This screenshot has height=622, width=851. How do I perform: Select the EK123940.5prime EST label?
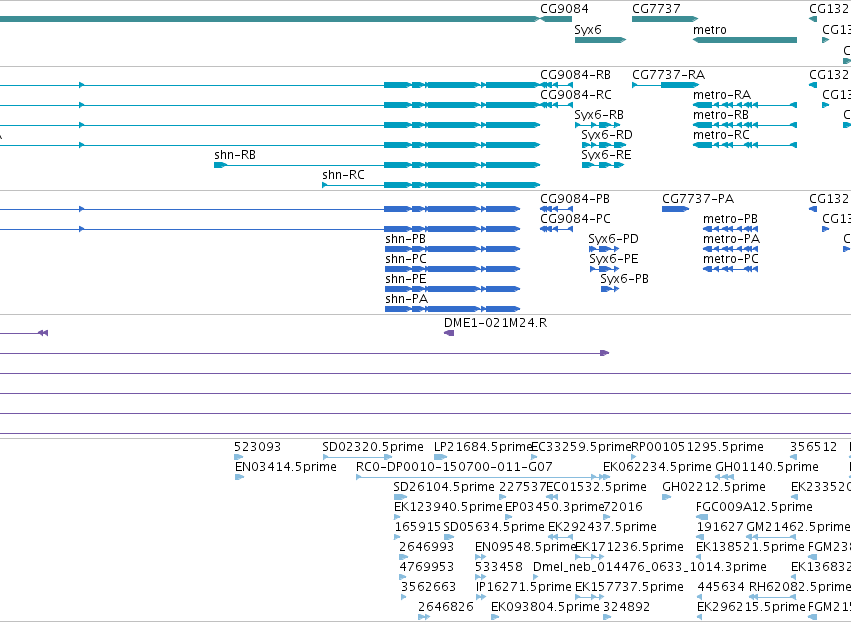[x=448, y=507]
